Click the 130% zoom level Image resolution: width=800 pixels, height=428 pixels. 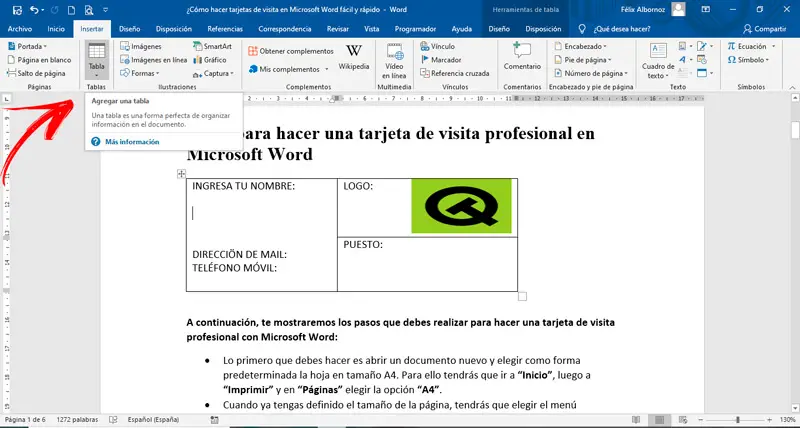click(787, 420)
